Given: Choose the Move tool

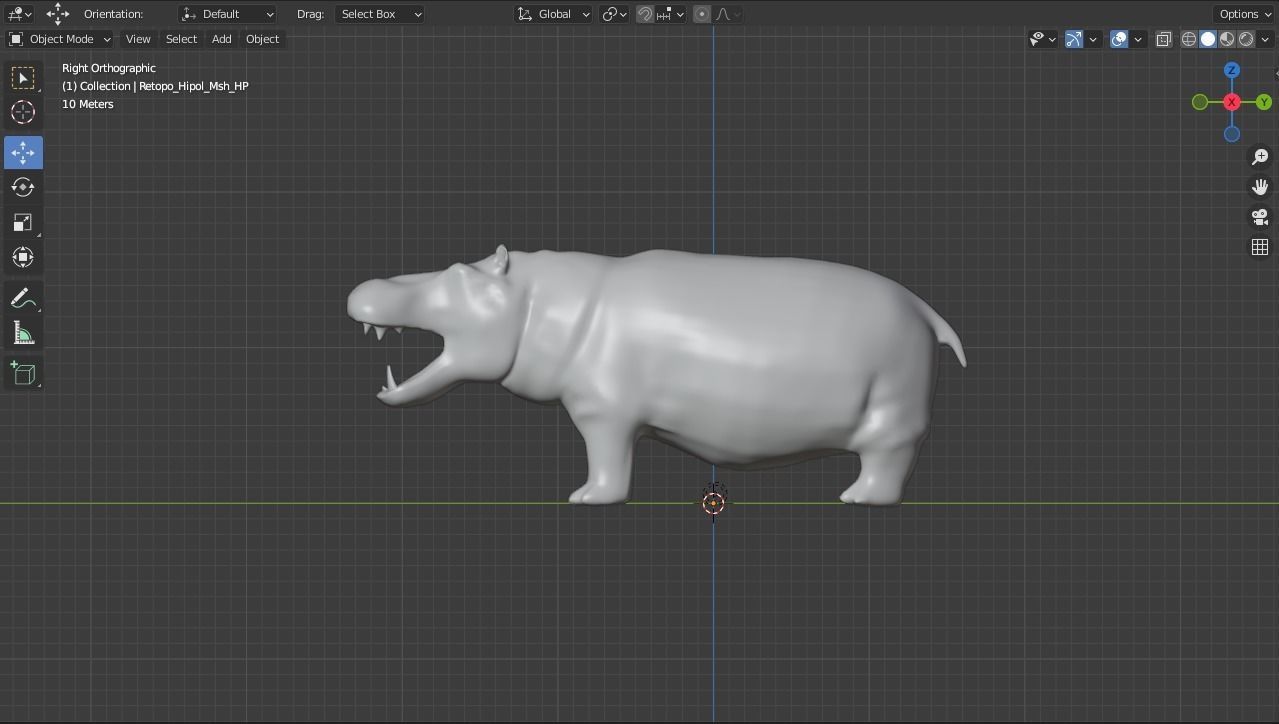Looking at the screenshot, I should (23, 152).
